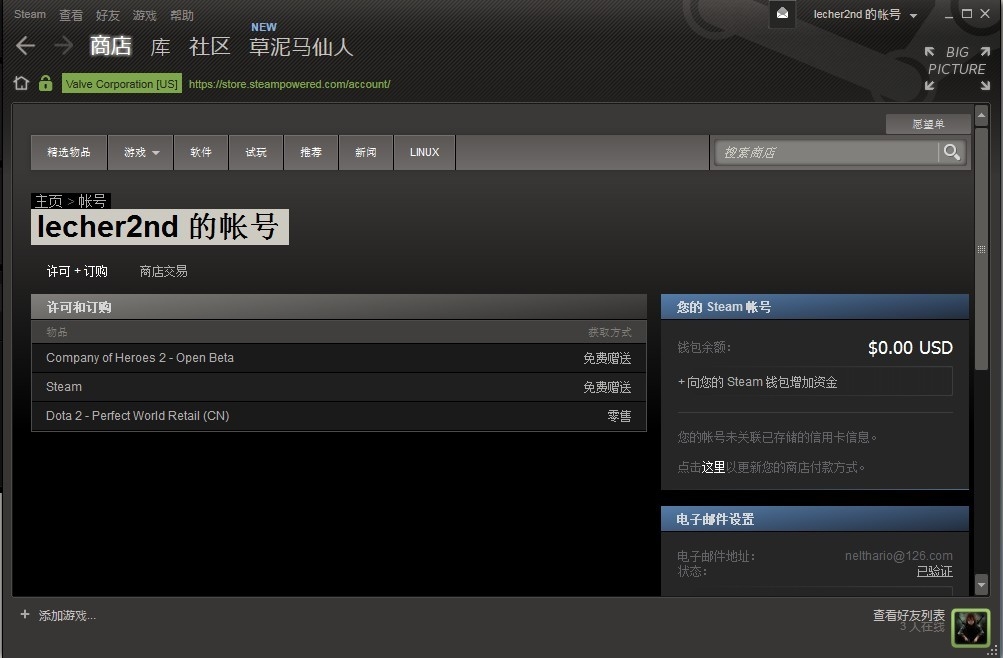Image resolution: width=1003 pixels, height=658 pixels.
Task: Click the store search magnifier icon
Action: [x=951, y=152]
